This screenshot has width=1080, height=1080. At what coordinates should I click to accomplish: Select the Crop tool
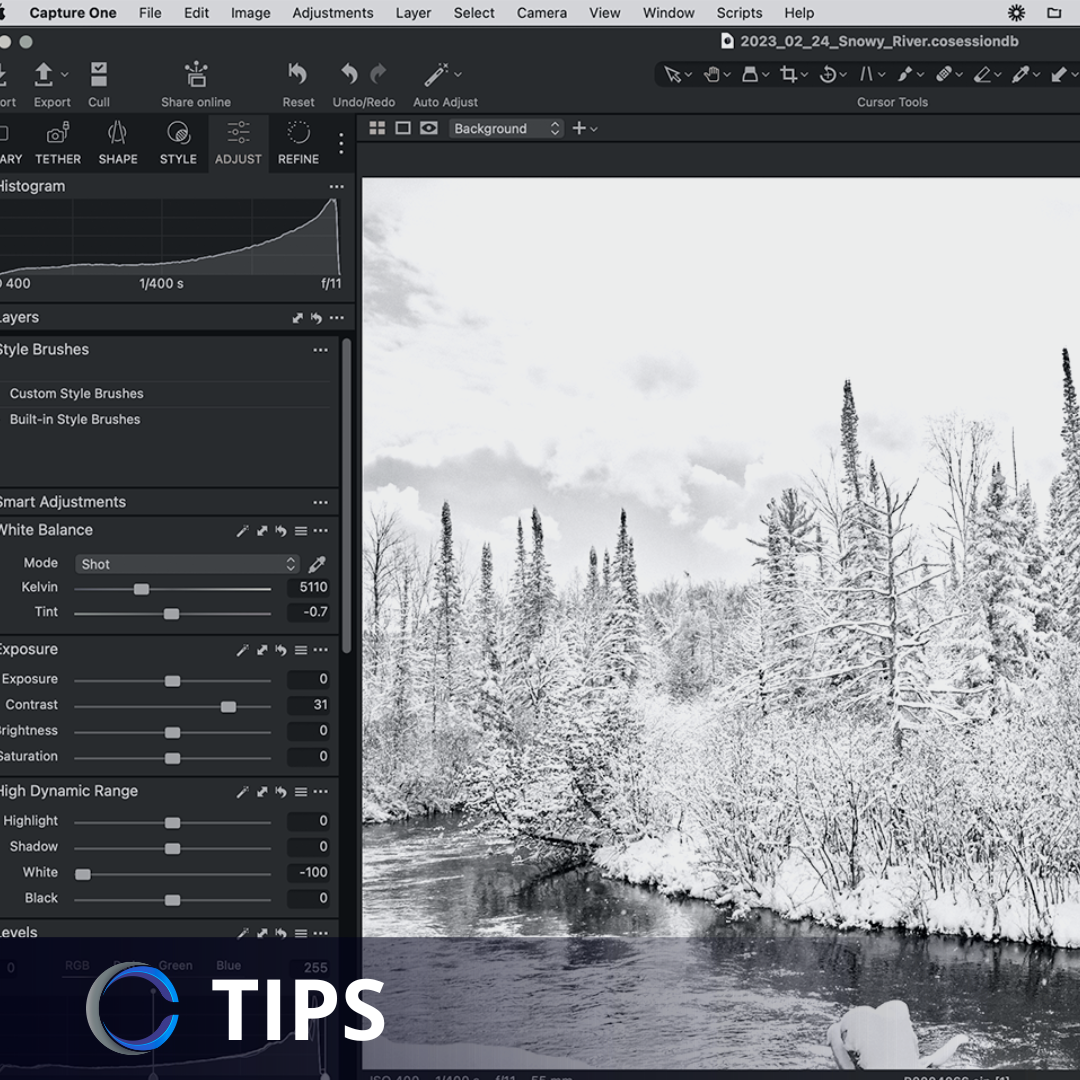(790, 74)
